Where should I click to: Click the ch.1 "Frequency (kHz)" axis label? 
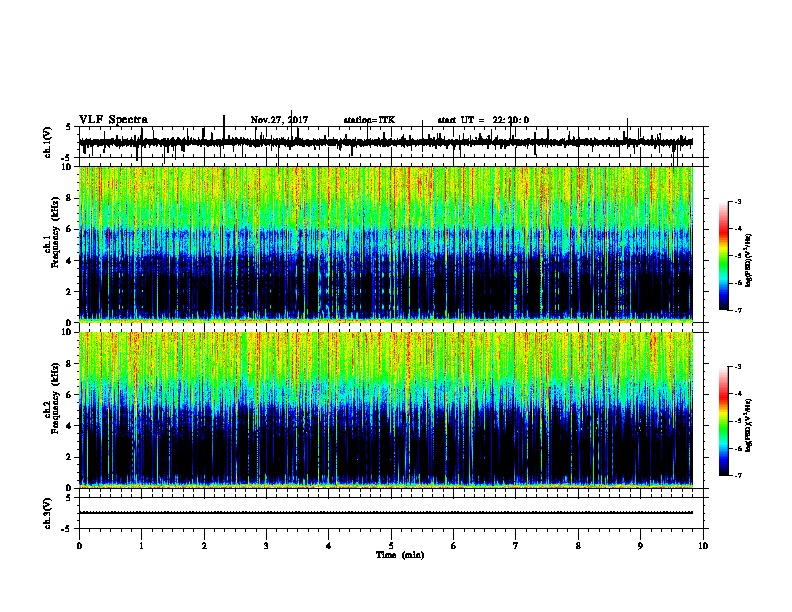point(56,233)
